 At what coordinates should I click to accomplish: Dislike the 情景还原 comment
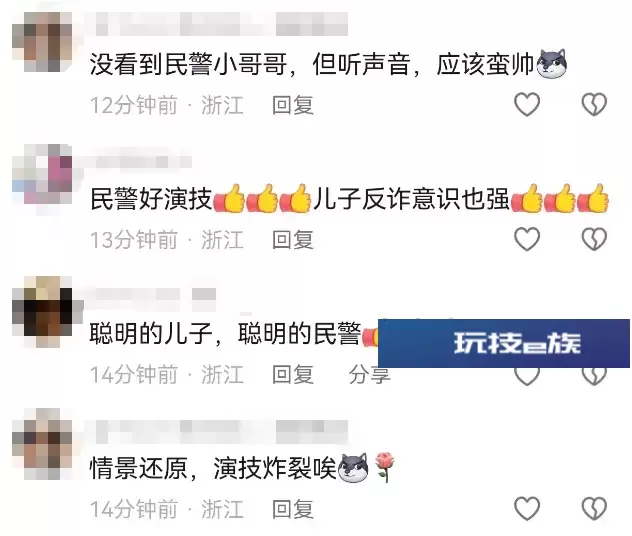(594, 508)
